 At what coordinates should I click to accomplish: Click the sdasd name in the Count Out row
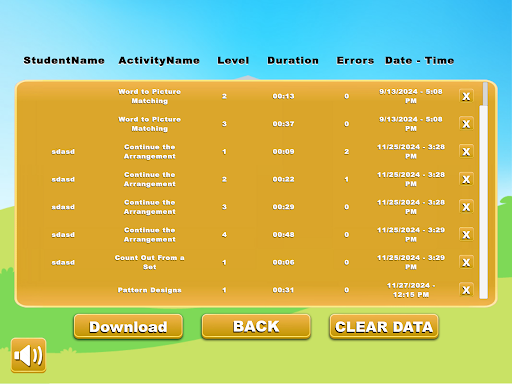(63, 262)
